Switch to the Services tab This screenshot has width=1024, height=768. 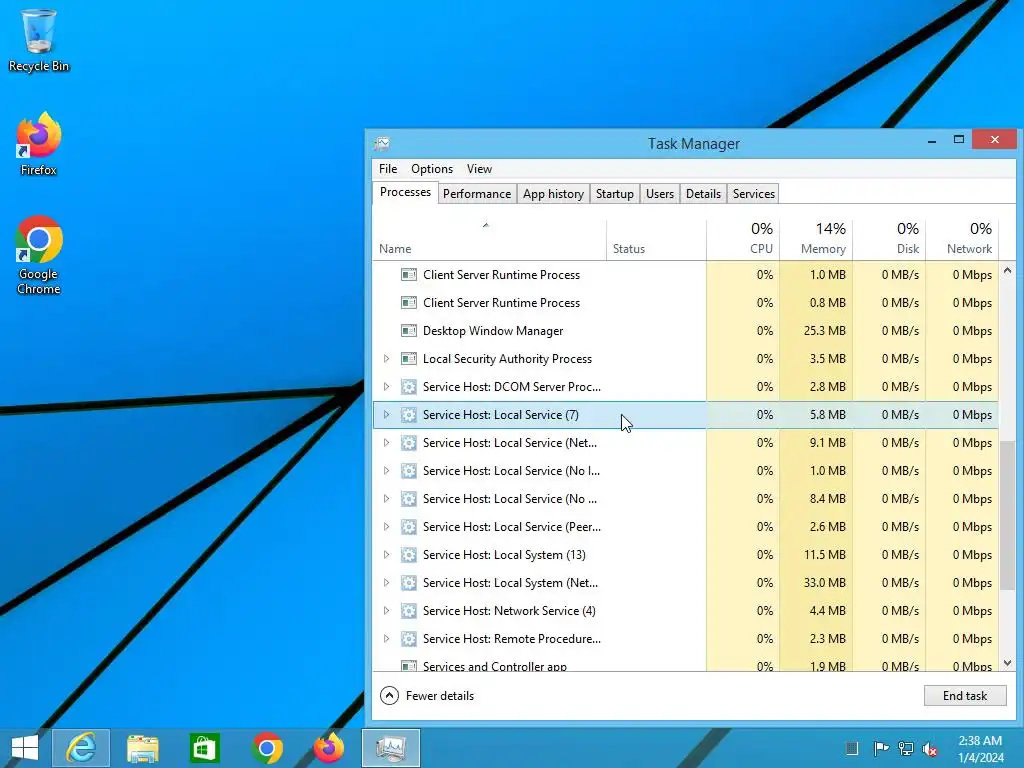pos(754,194)
